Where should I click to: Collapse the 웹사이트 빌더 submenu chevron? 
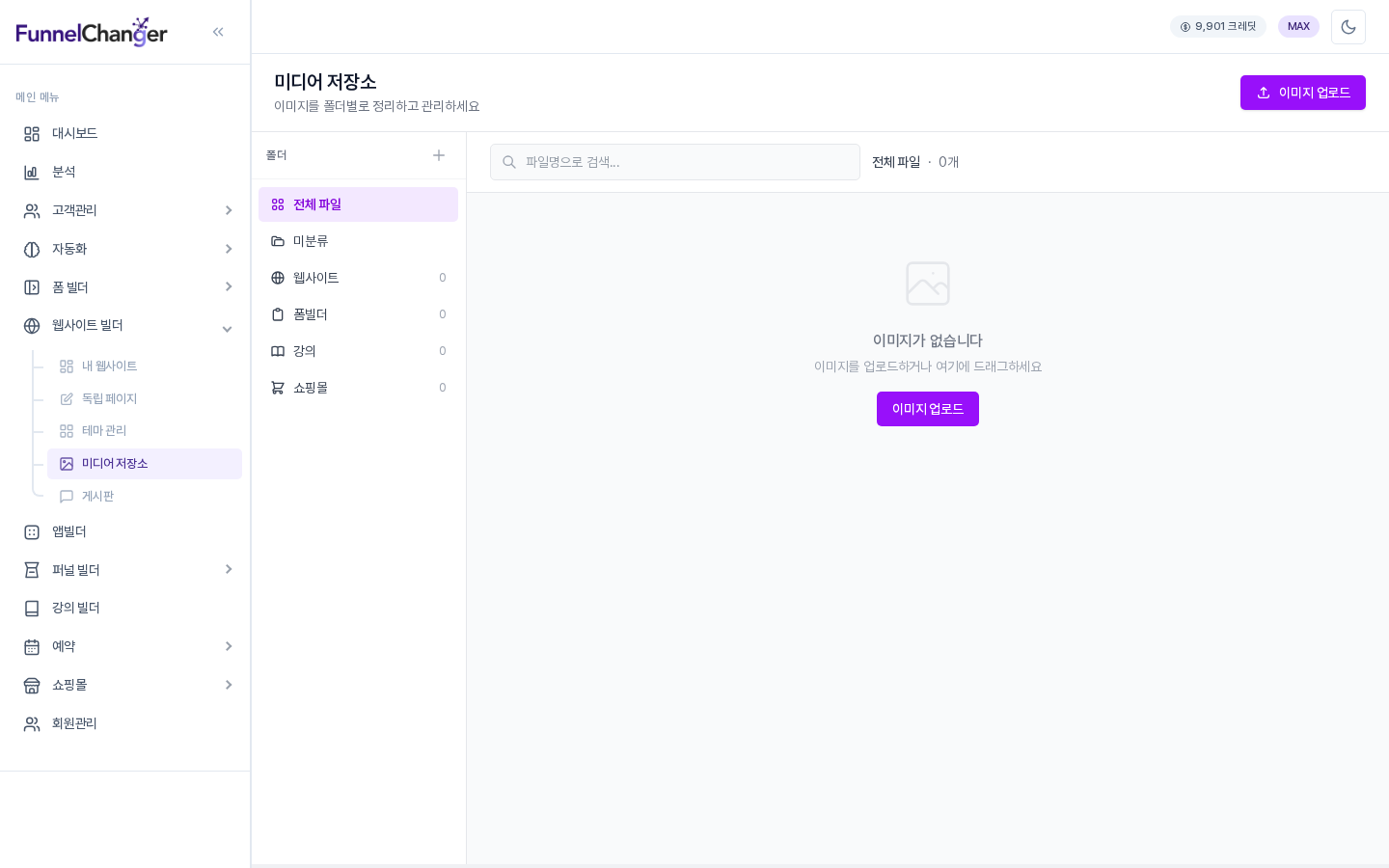pos(228,329)
